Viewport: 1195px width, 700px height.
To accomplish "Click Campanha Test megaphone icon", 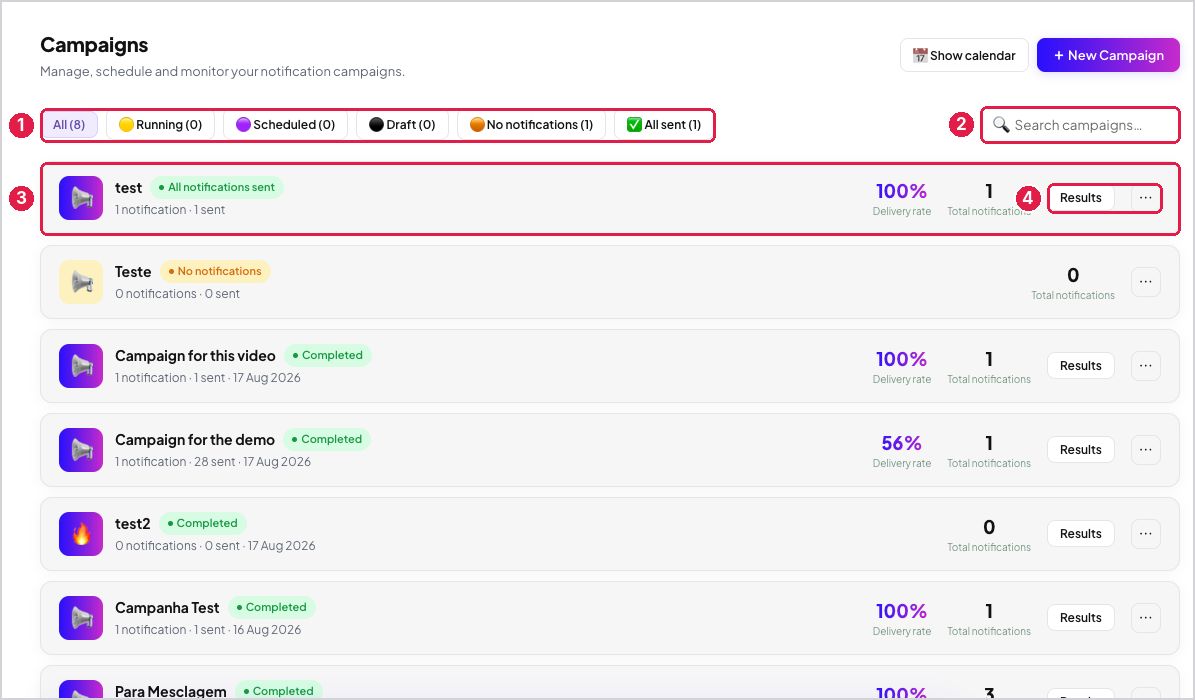I will pyautogui.click(x=81, y=618).
